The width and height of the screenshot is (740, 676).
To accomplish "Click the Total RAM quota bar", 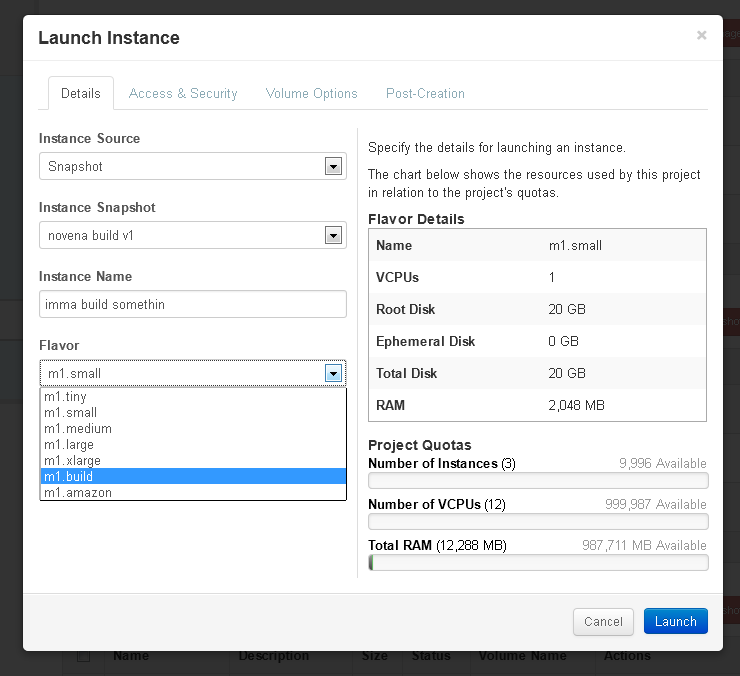I will pyautogui.click(x=538, y=563).
